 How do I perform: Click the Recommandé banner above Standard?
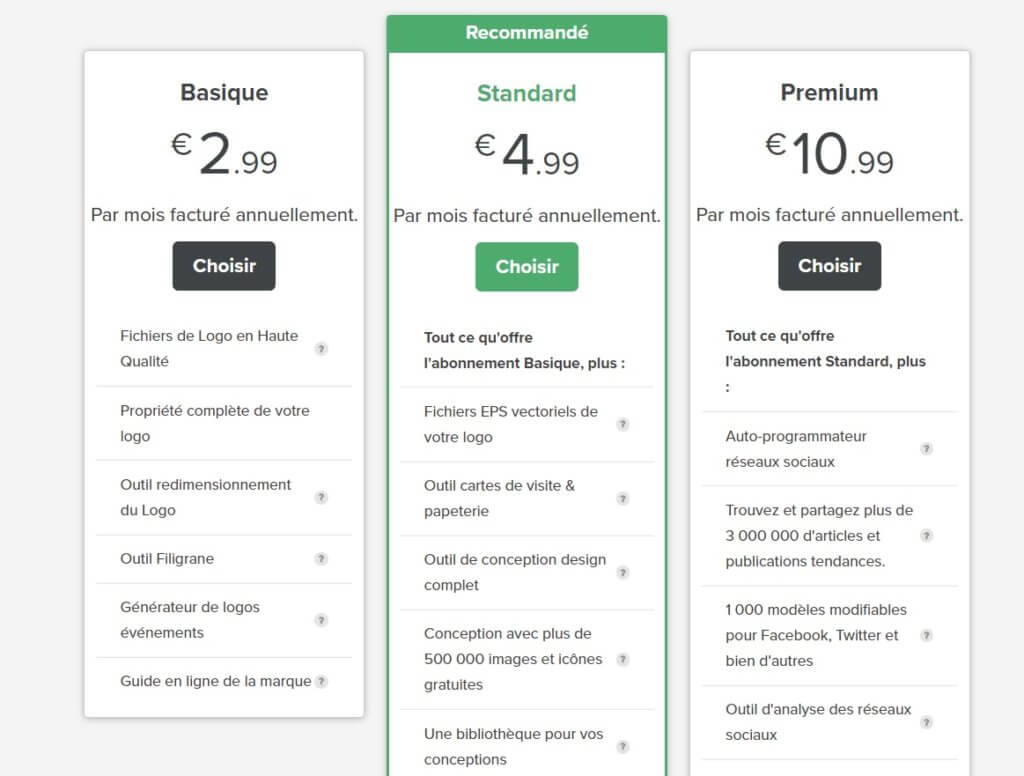click(x=526, y=33)
